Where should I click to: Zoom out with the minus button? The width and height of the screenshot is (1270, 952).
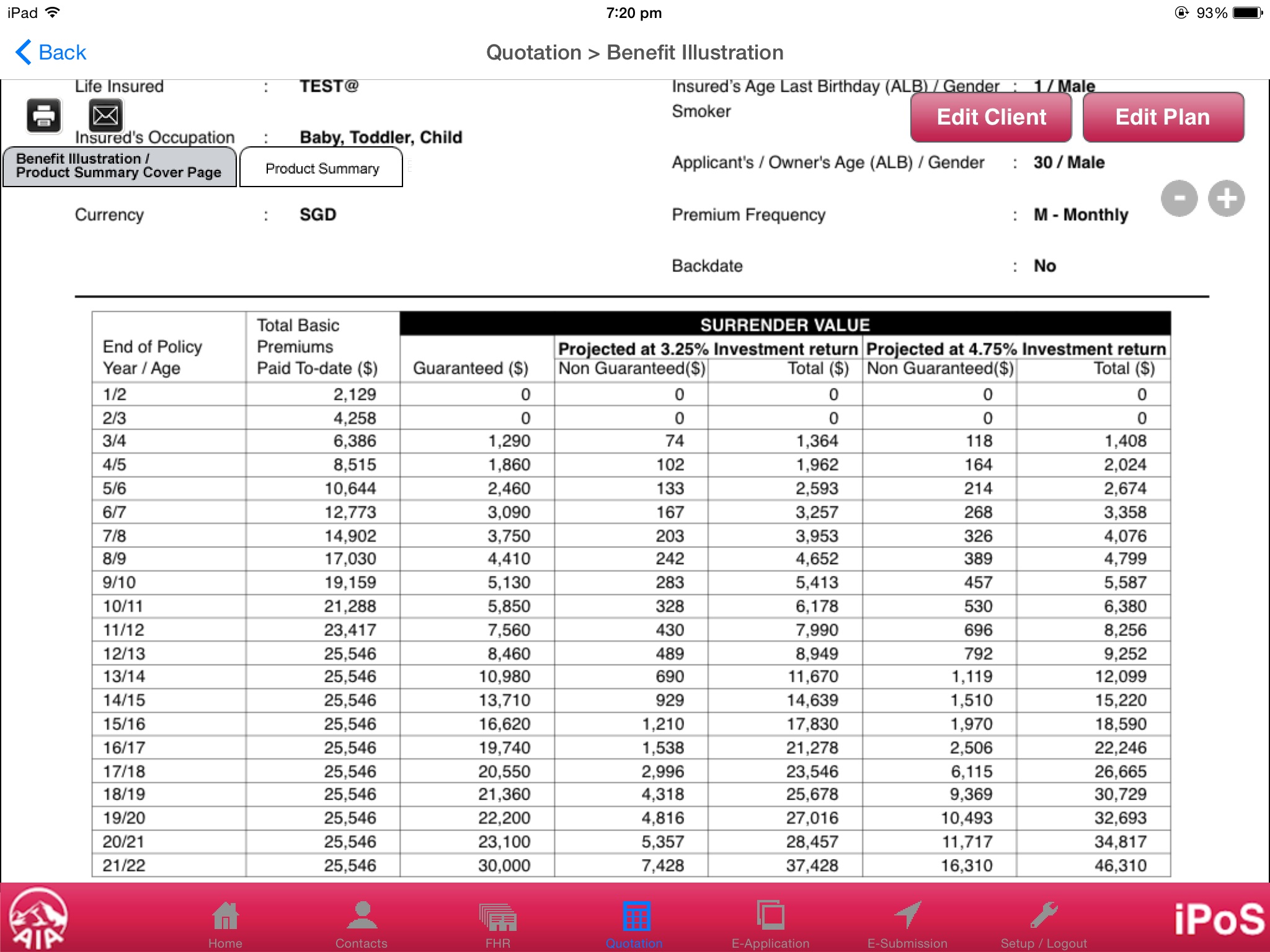click(1179, 198)
